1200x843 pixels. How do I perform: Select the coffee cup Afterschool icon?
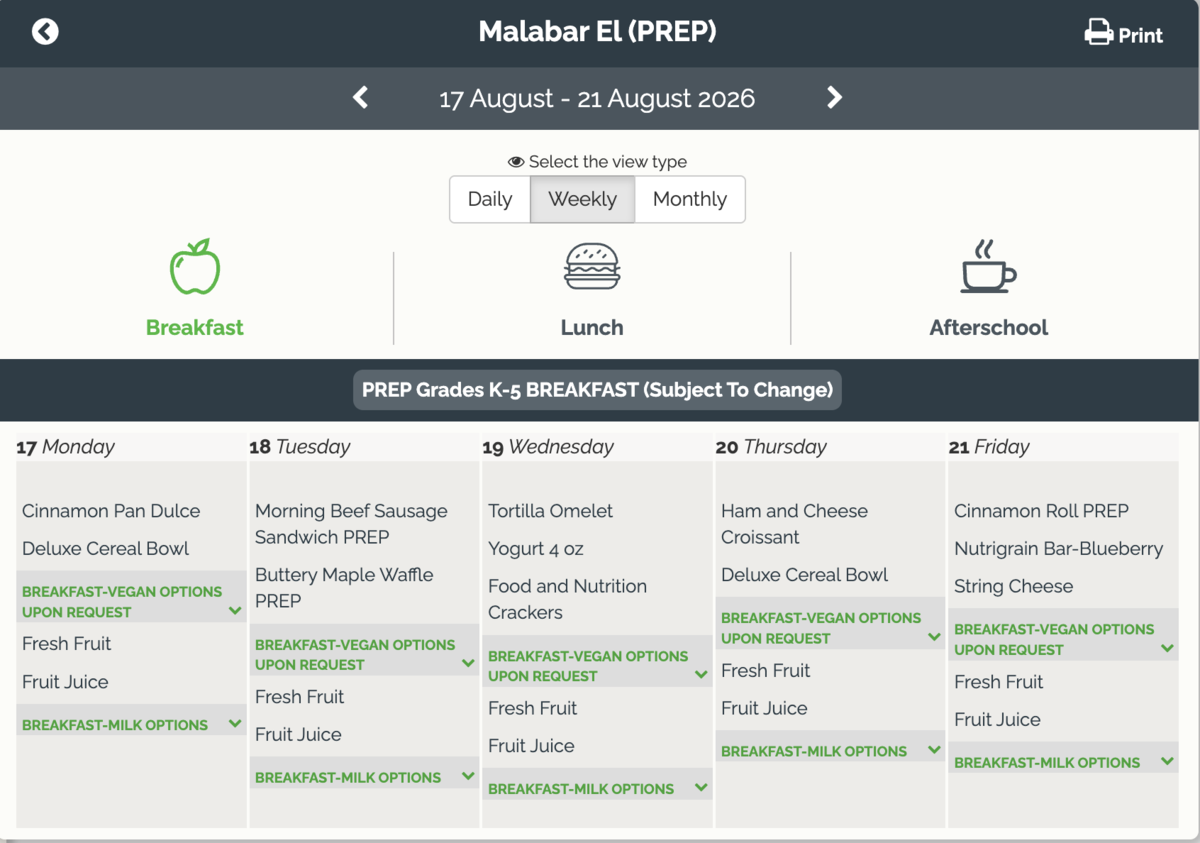click(988, 266)
